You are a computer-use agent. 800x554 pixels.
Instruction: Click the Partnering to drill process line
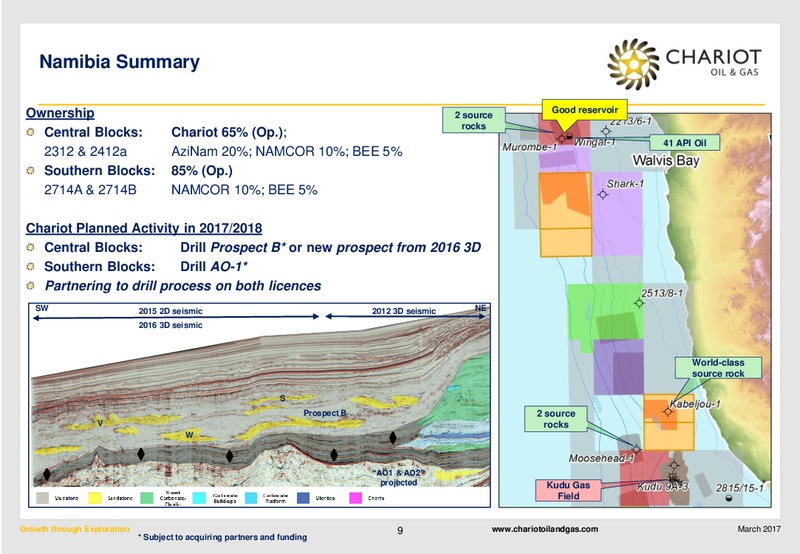click(183, 286)
